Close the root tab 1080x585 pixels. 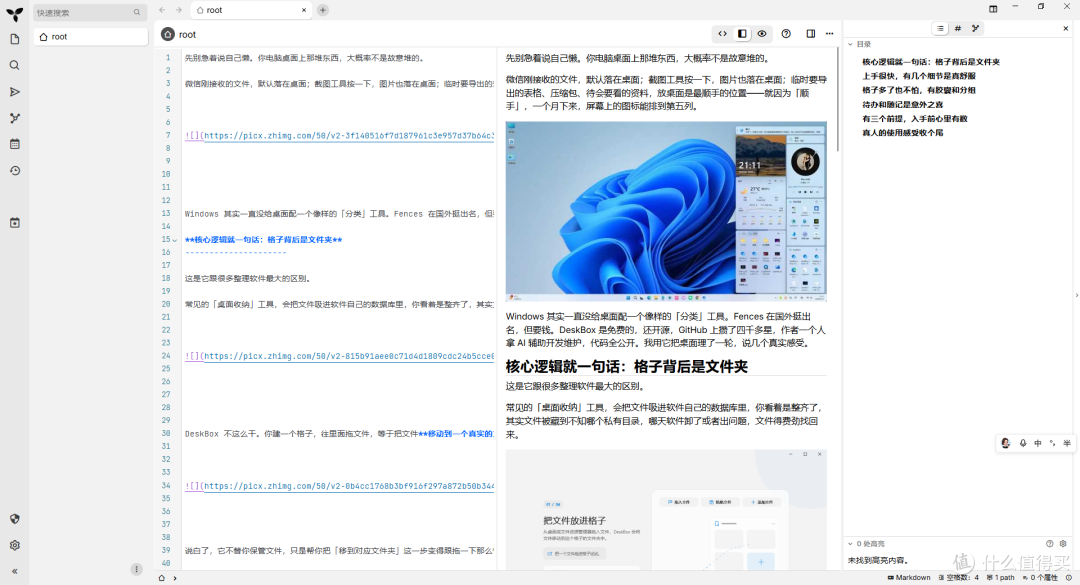[x=304, y=10]
